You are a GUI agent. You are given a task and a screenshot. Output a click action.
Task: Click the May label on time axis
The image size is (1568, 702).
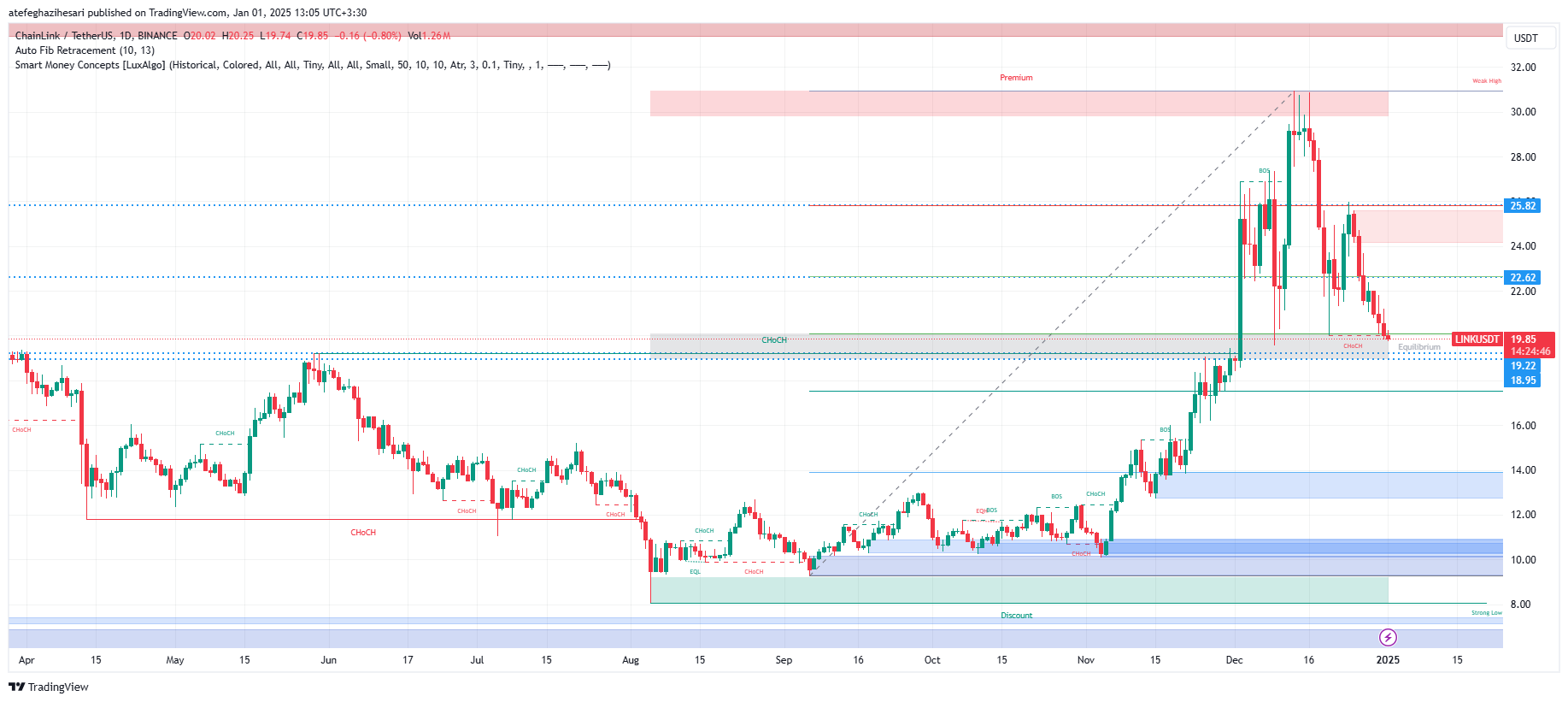(x=175, y=660)
